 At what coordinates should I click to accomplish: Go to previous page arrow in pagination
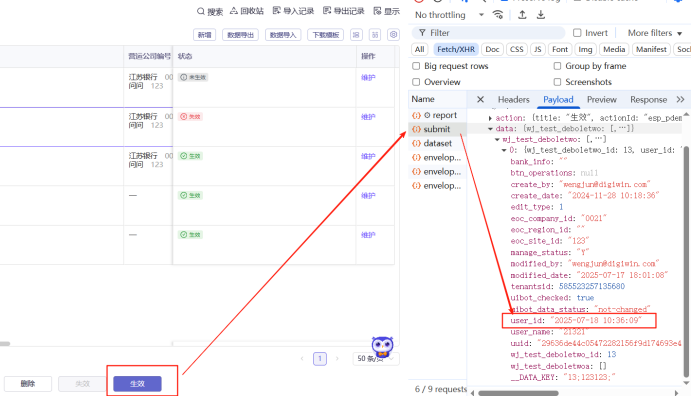302,359
